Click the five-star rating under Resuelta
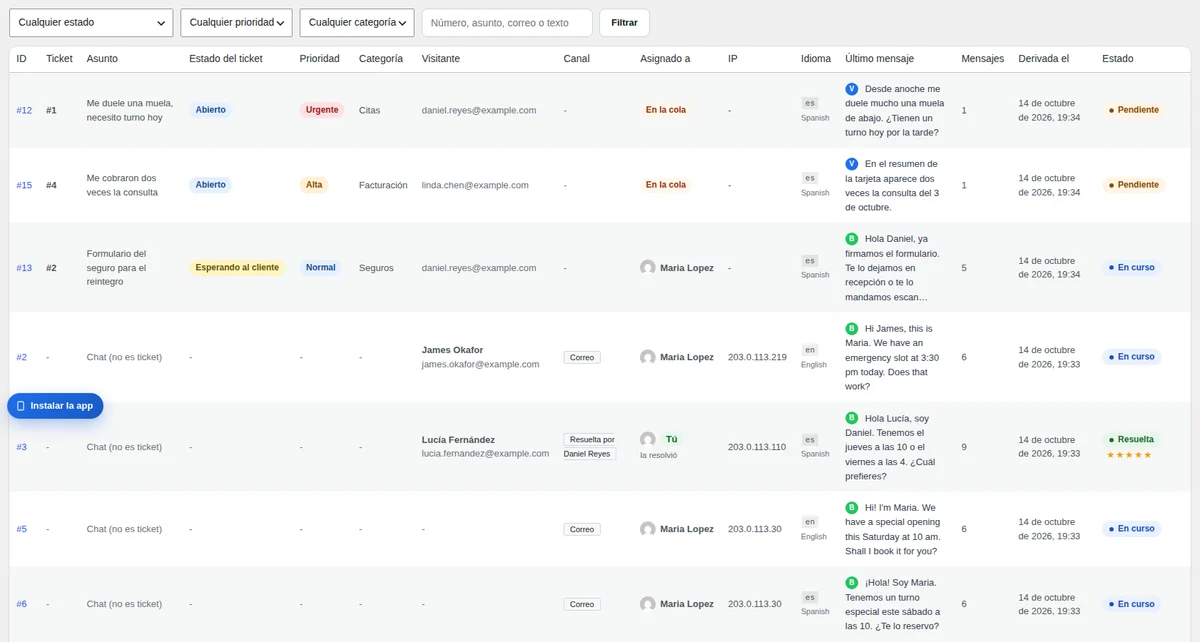 pyautogui.click(x=1129, y=455)
